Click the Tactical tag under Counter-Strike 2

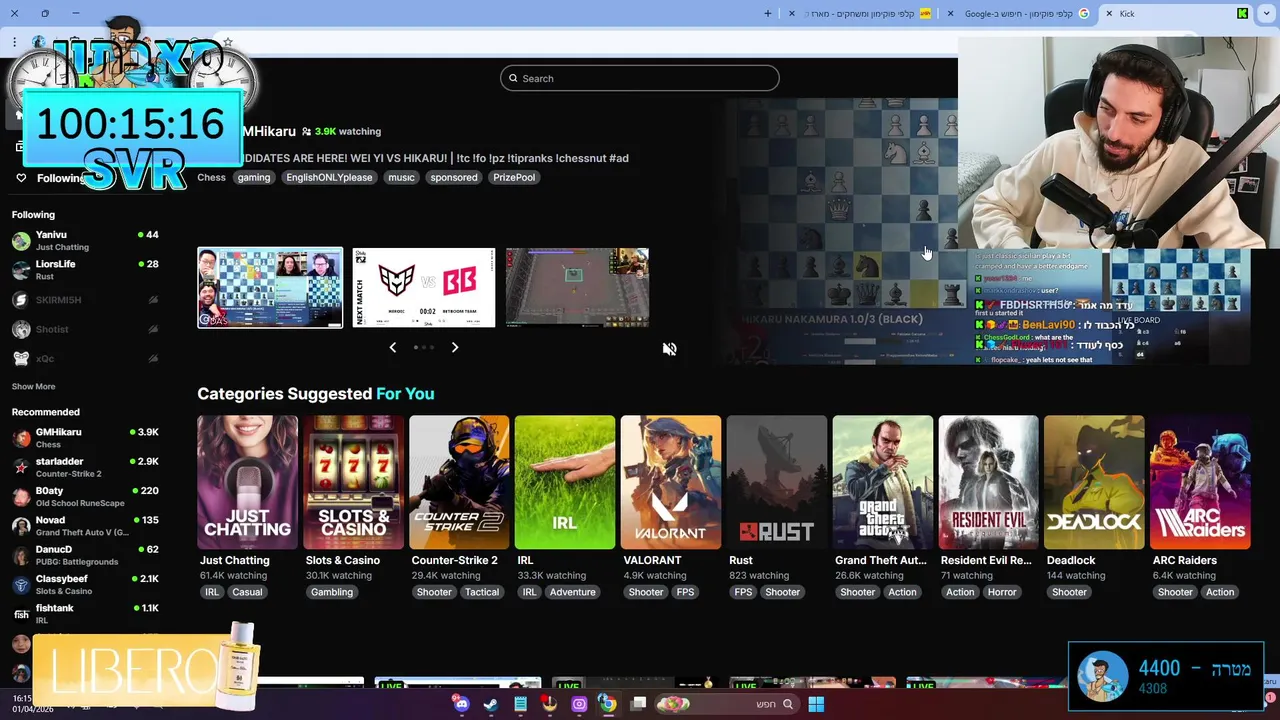(482, 592)
